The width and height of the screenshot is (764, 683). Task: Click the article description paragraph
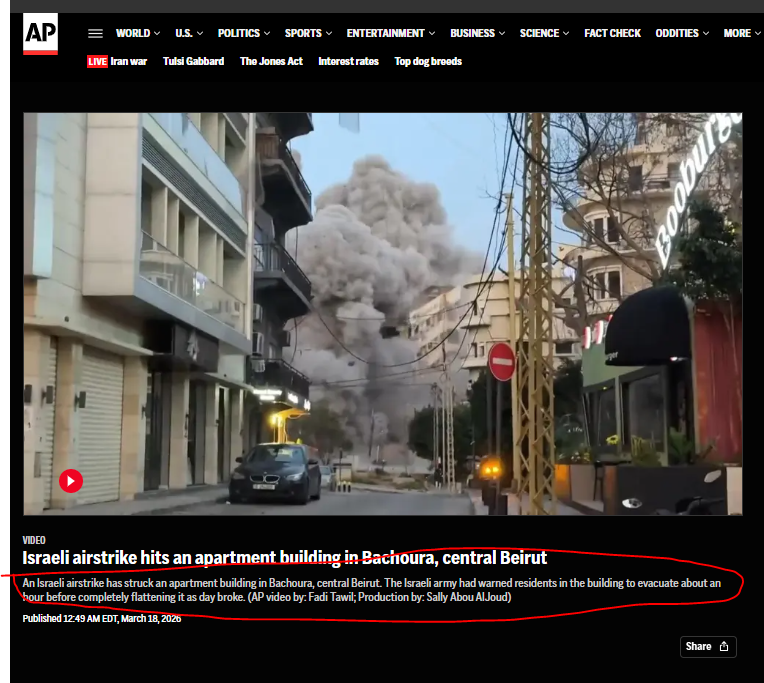click(371, 590)
